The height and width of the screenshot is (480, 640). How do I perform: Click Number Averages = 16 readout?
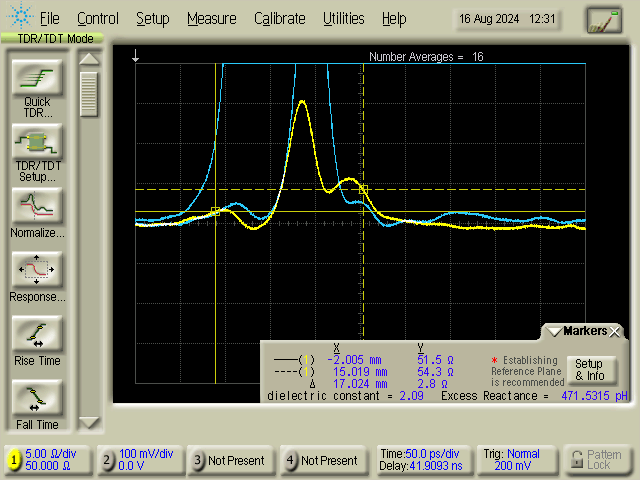point(426,57)
